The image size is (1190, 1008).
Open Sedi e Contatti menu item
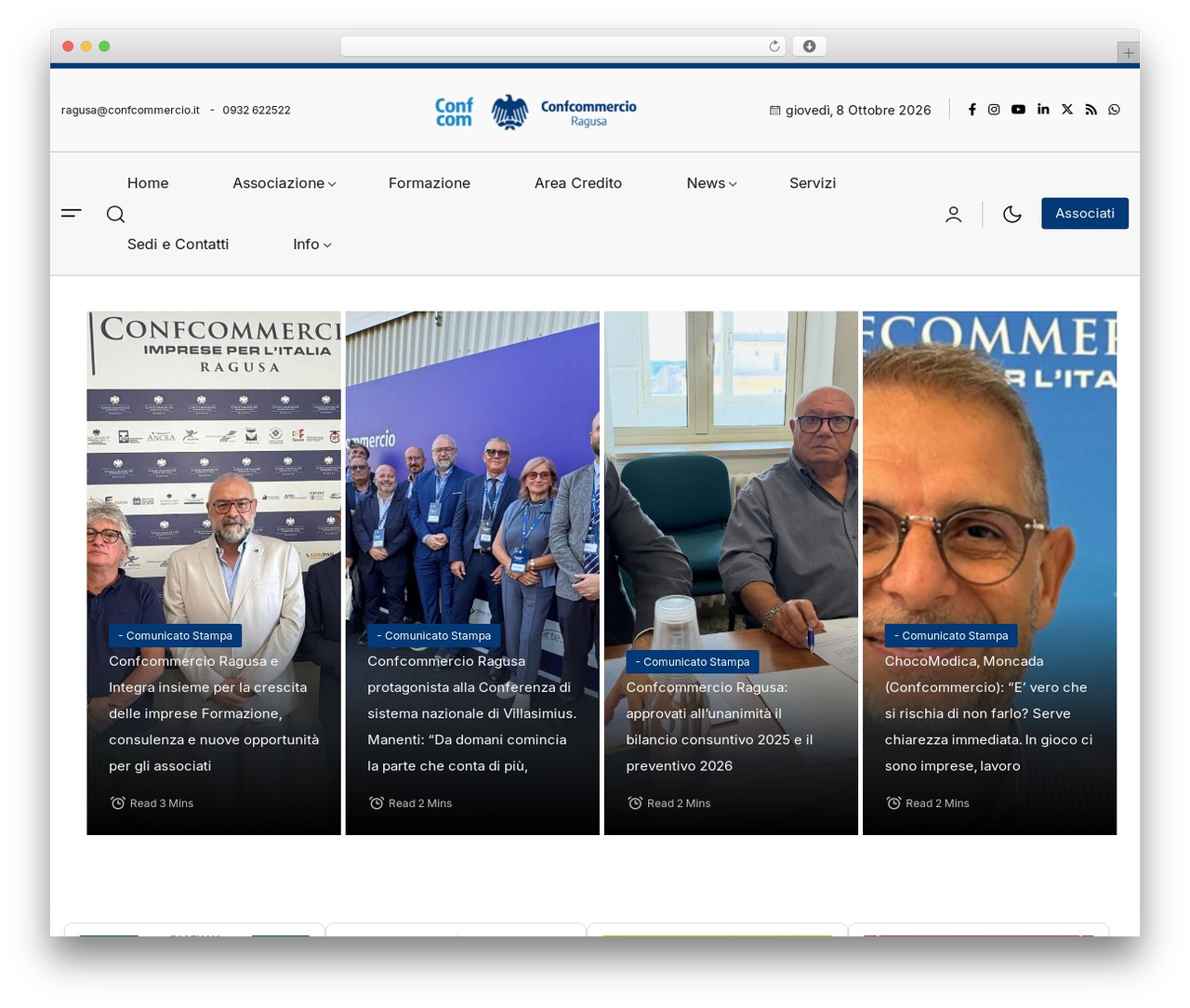[178, 245]
